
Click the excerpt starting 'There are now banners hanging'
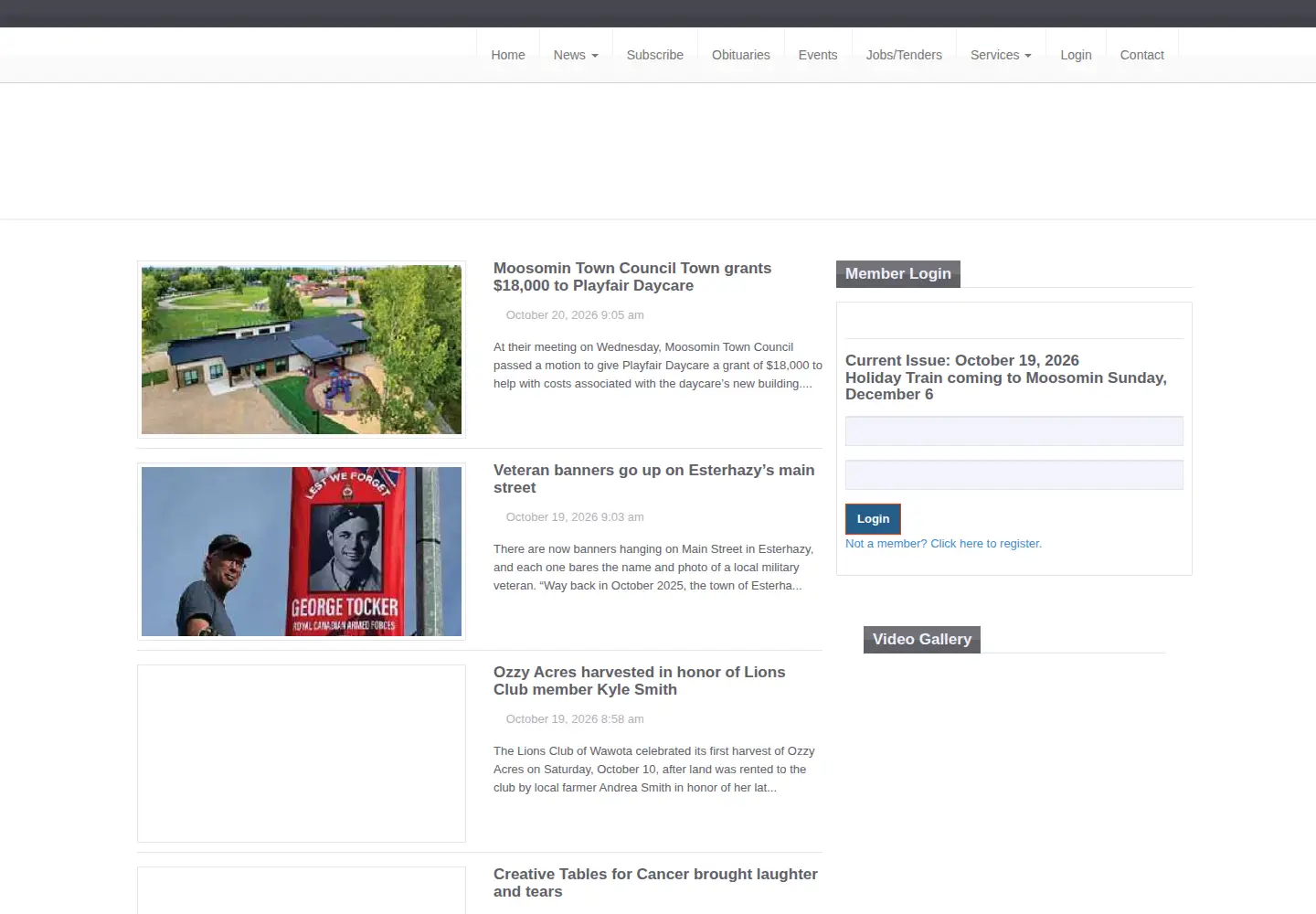point(653,568)
